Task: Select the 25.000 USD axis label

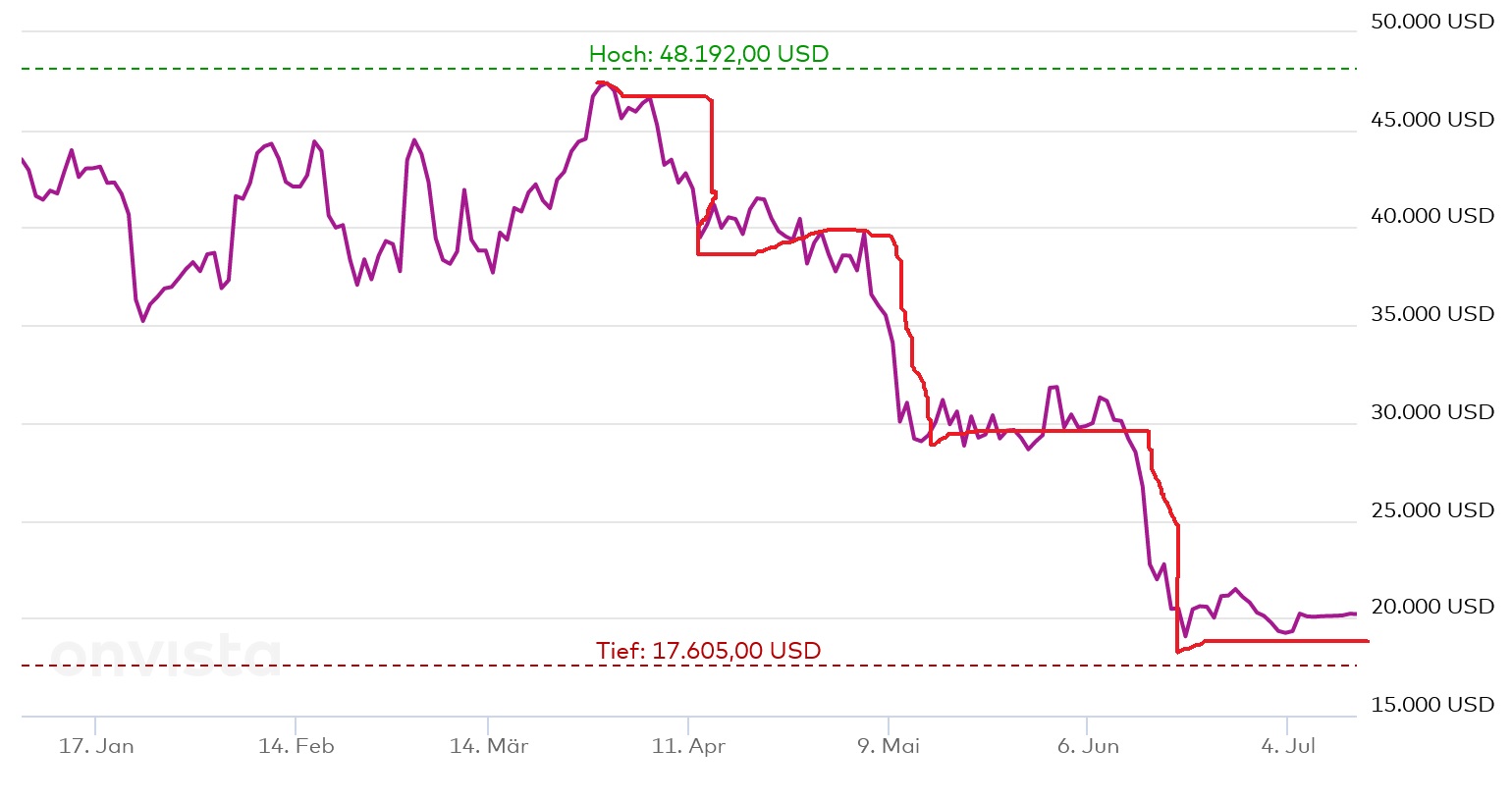Action: coord(1432,510)
